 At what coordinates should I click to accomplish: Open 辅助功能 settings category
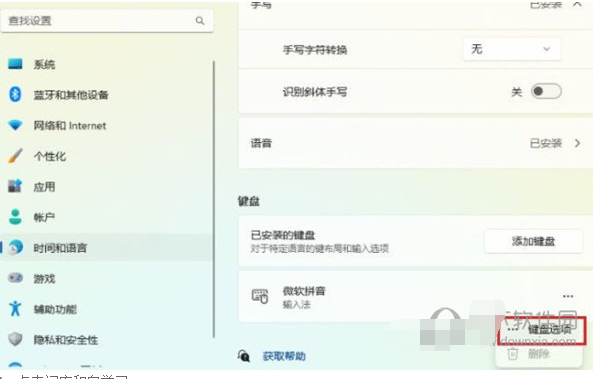tap(55, 309)
